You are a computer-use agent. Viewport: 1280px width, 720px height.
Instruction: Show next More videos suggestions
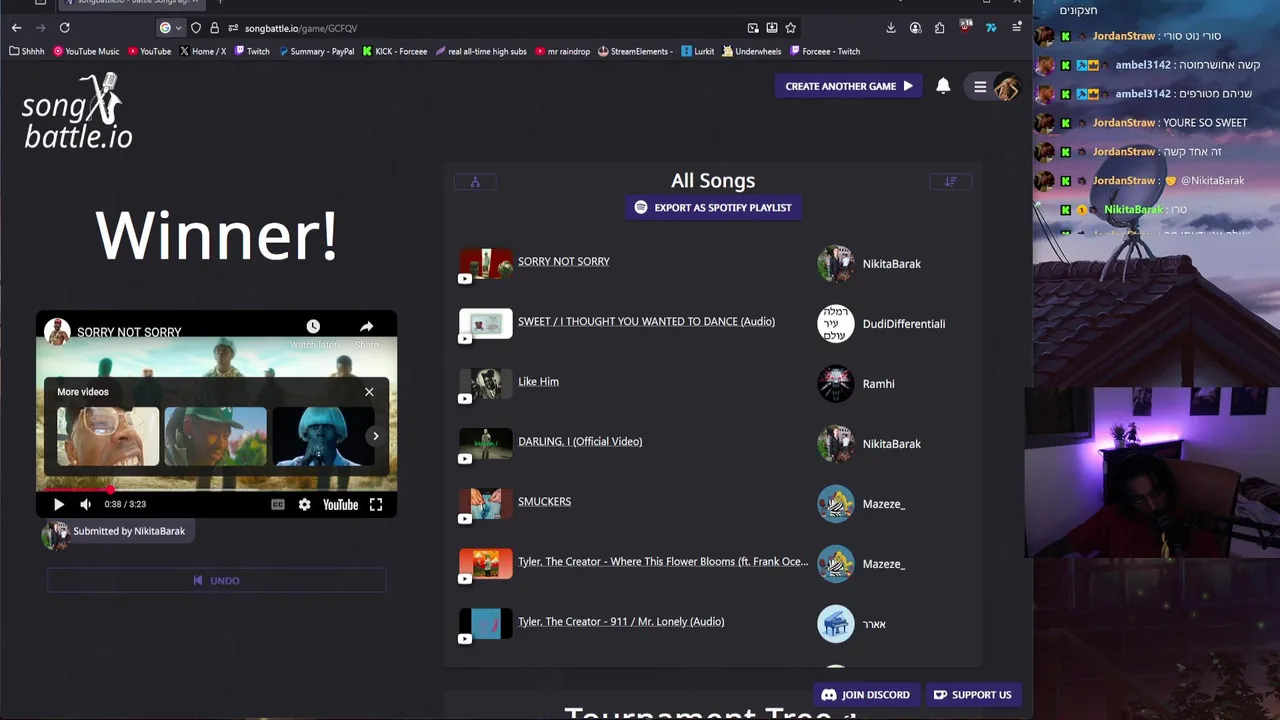(x=376, y=436)
